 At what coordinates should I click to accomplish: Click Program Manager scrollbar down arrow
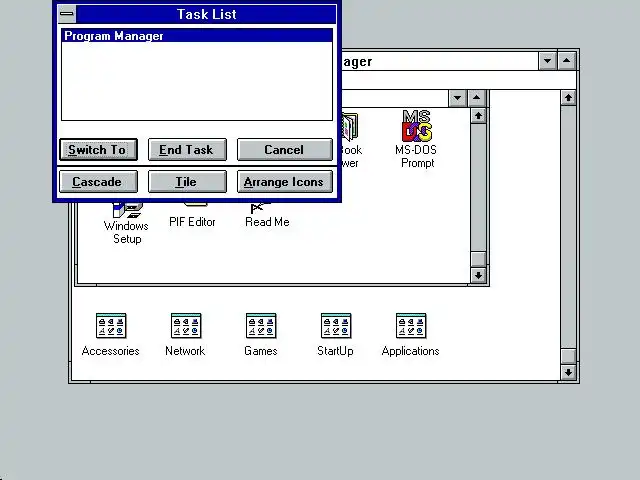coord(568,372)
